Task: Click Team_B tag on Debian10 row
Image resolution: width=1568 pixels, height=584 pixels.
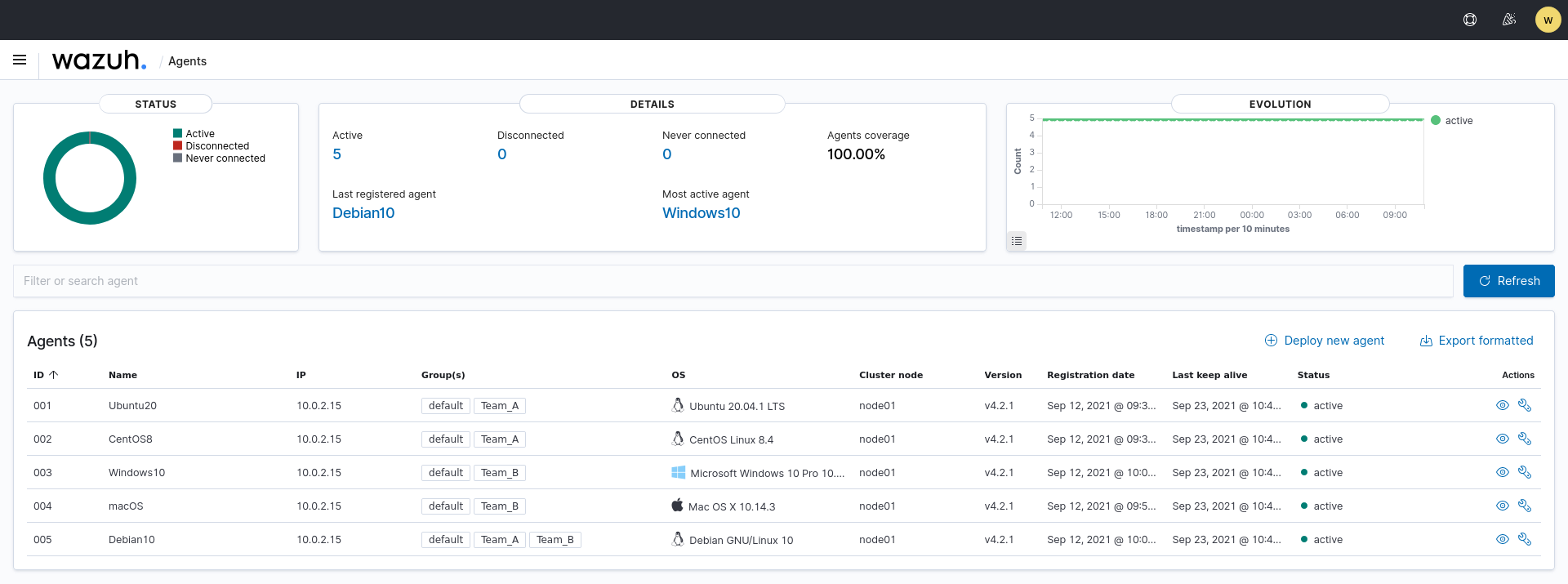Action: click(555, 539)
